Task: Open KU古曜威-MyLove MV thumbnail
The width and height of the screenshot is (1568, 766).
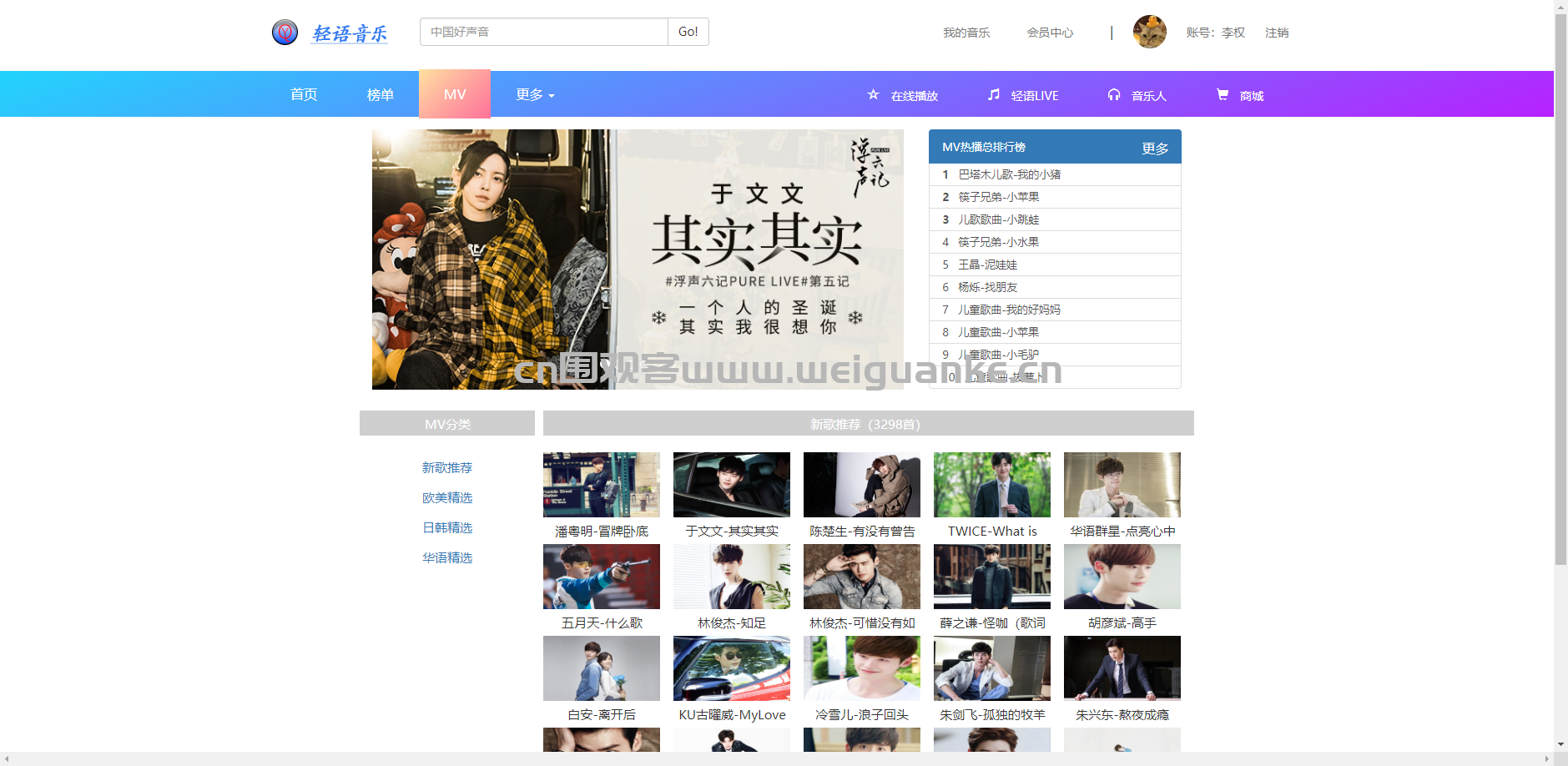Action: [x=732, y=668]
